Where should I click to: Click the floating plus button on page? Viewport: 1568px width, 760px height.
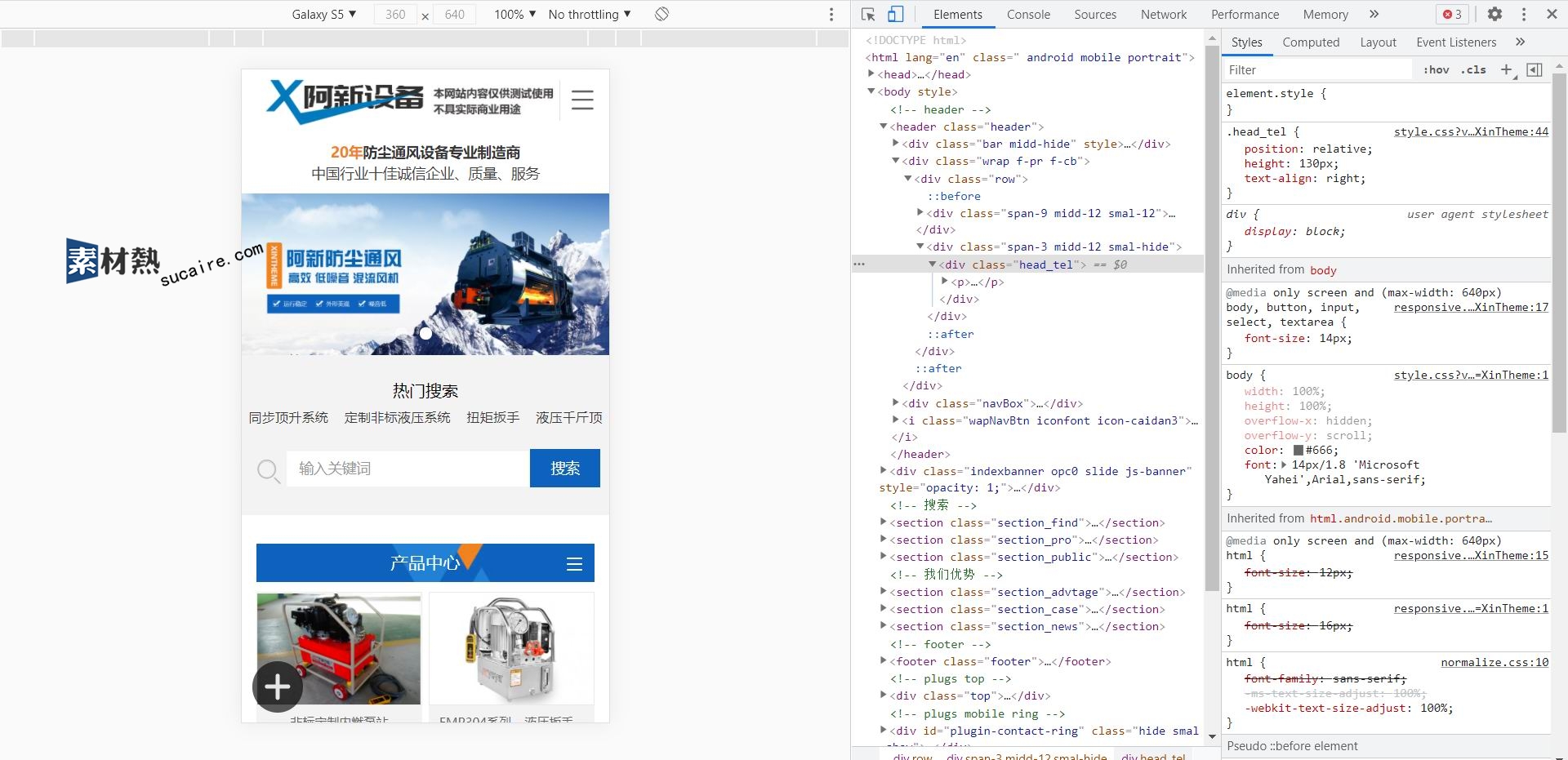click(278, 687)
